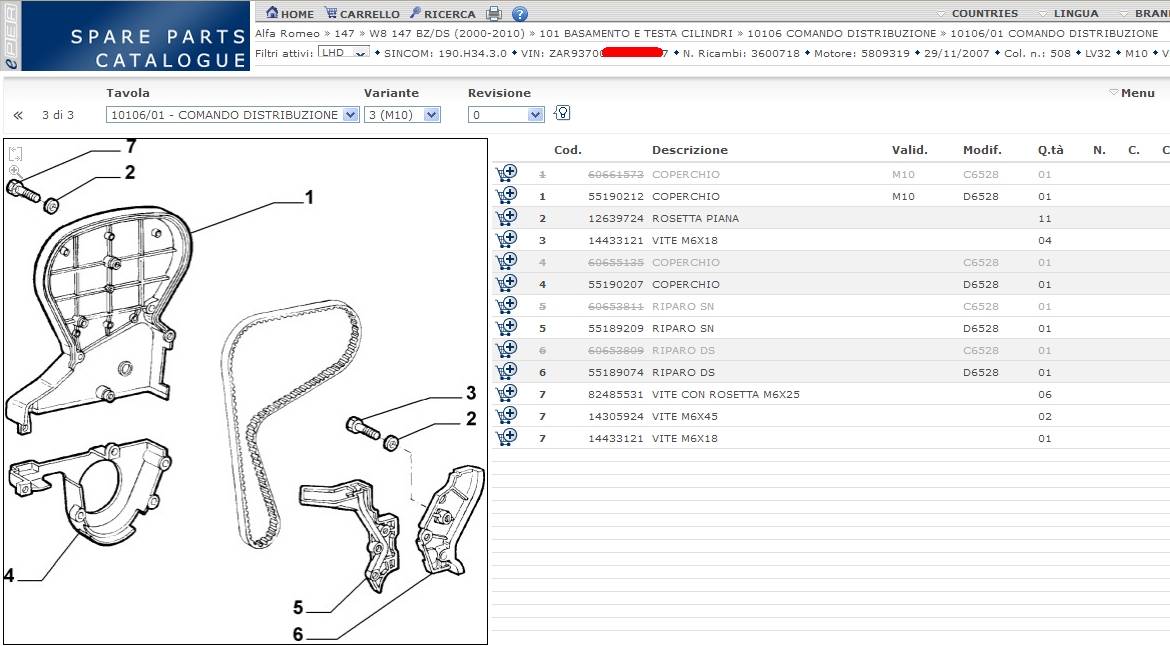Click modification code D6528 for RIPARO DS
1170x646 pixels.
coord(980,372)
